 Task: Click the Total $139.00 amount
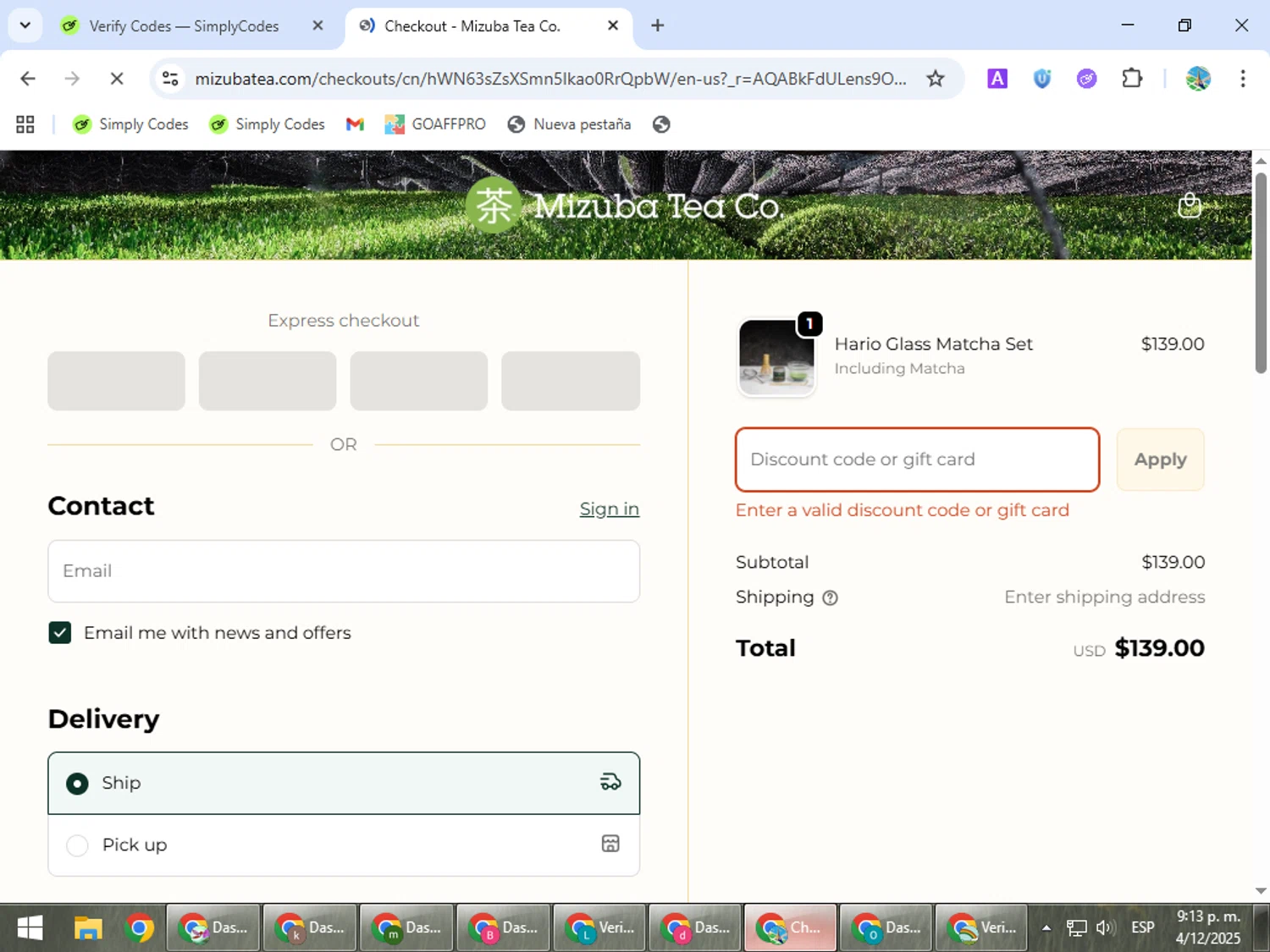click(x=1159, y=648)
